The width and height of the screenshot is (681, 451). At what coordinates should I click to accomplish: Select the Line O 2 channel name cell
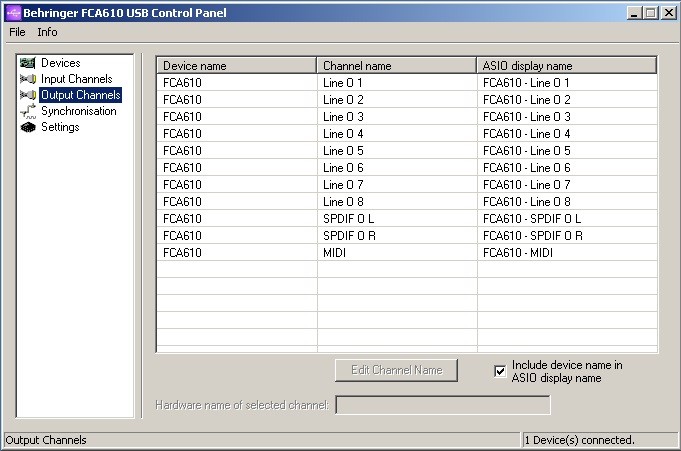[x=397, y=99]
